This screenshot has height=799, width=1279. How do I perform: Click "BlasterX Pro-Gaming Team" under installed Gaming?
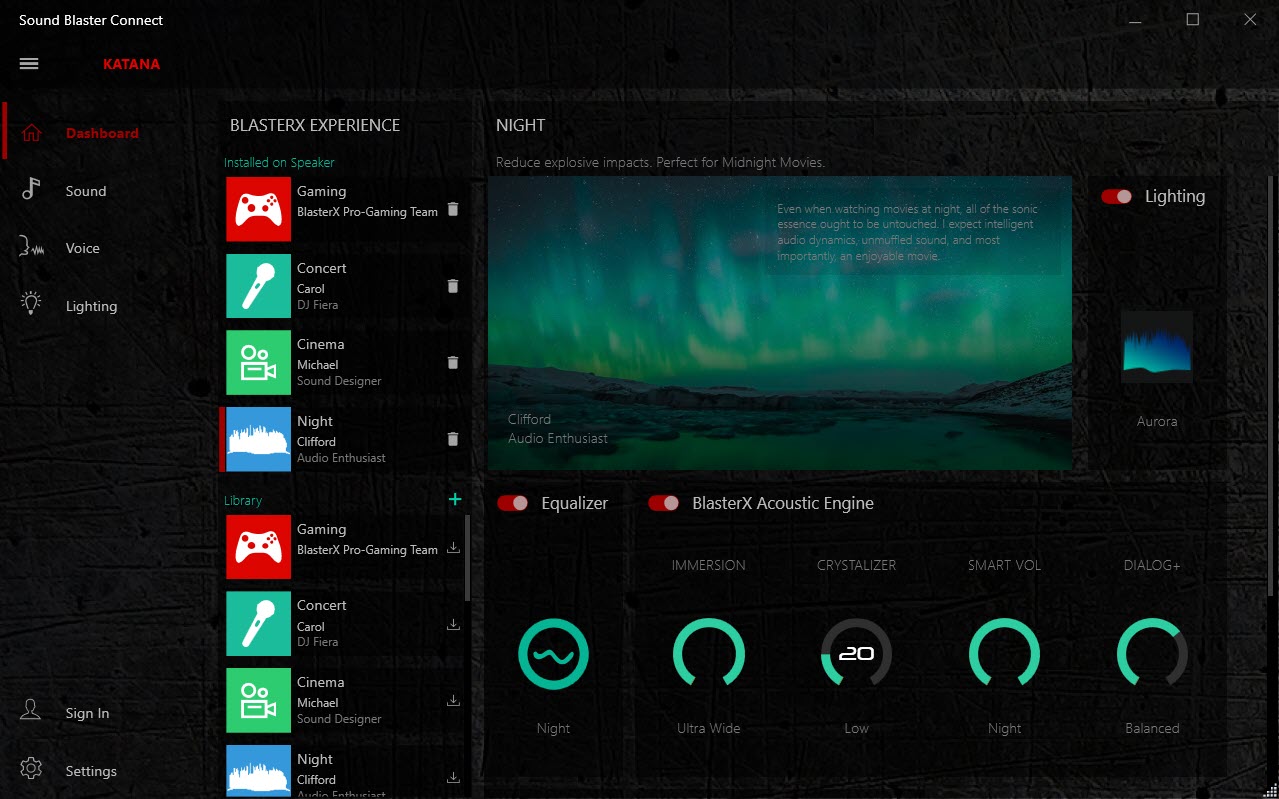coord(367,212)
